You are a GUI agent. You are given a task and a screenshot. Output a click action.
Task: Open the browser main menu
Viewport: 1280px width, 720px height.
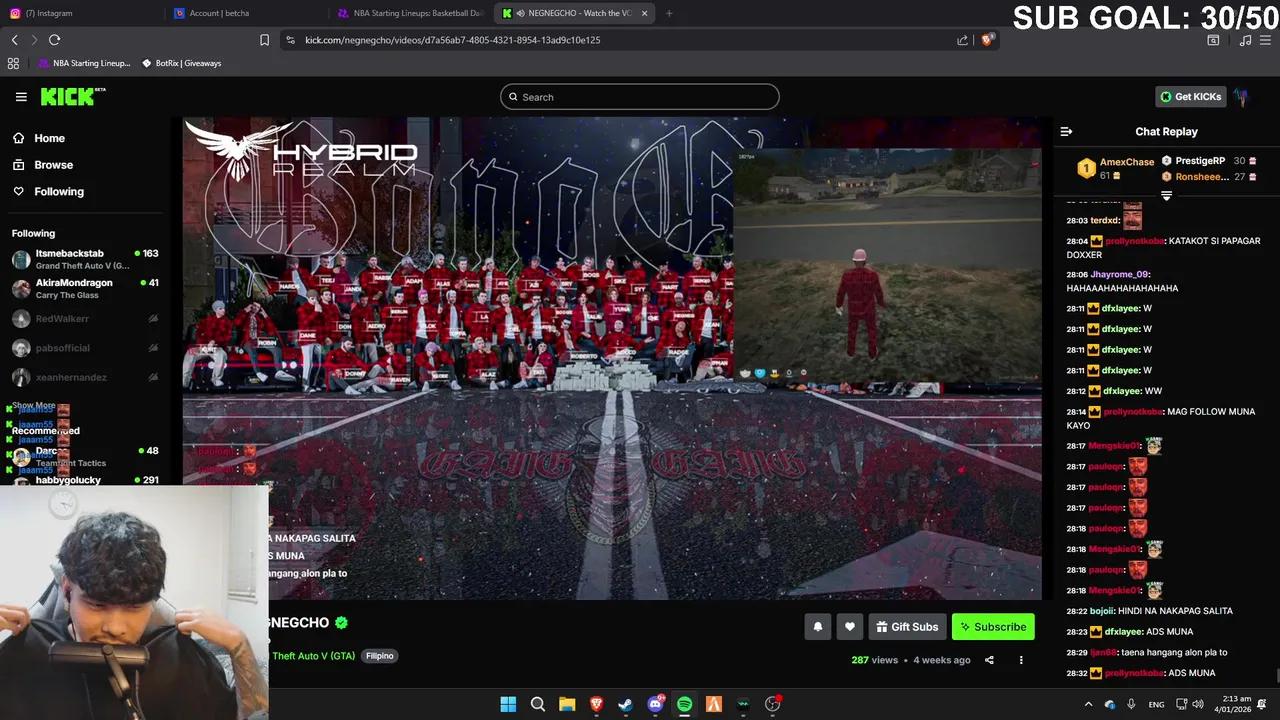1267,40
